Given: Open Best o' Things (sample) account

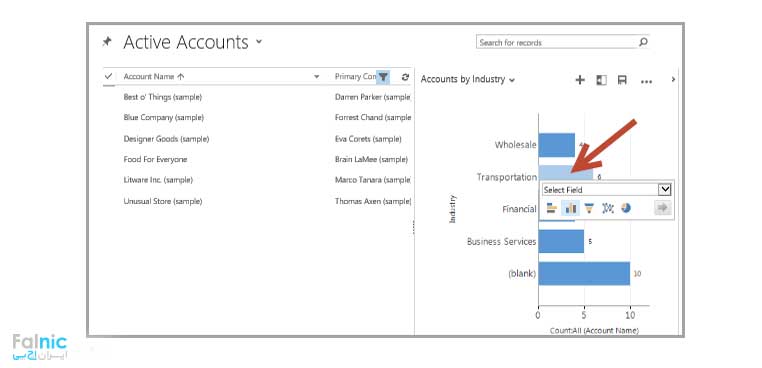Looking at the screenshot, I should pos(163,97).
